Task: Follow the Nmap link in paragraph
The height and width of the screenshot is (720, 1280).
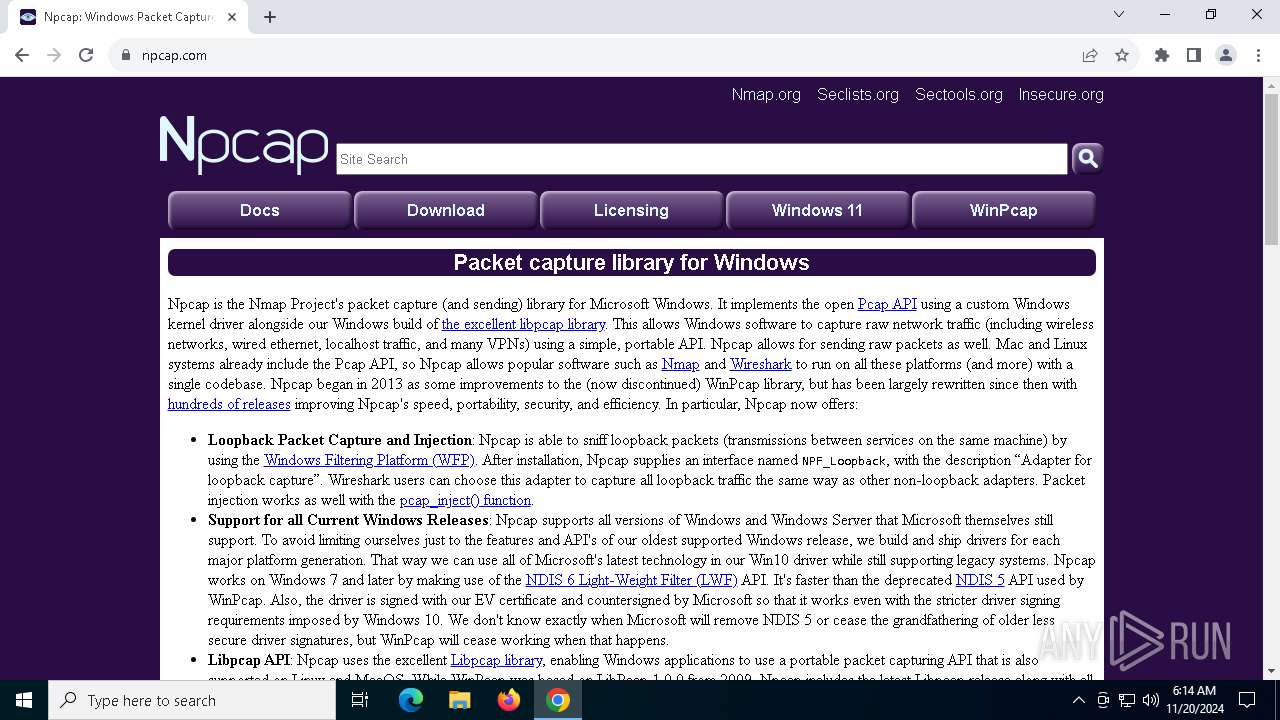Action: (680, 364)
